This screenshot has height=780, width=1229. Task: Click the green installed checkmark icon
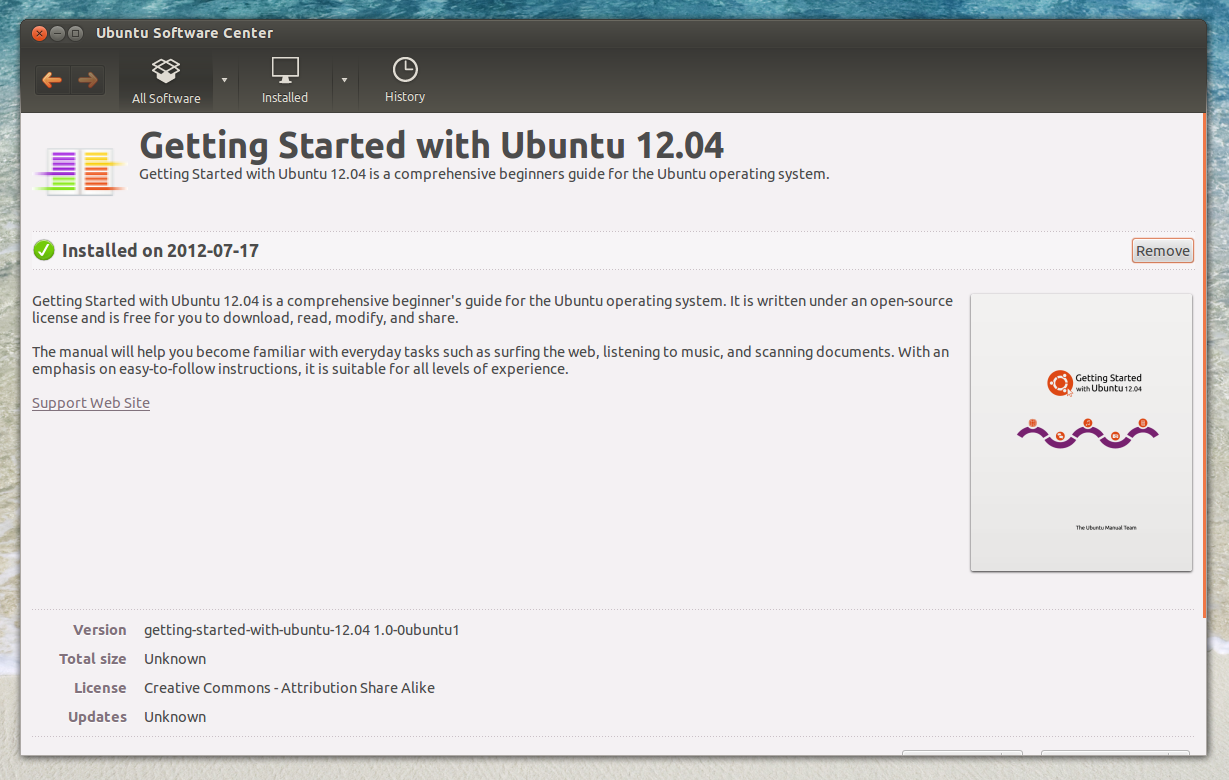(43, 250)
